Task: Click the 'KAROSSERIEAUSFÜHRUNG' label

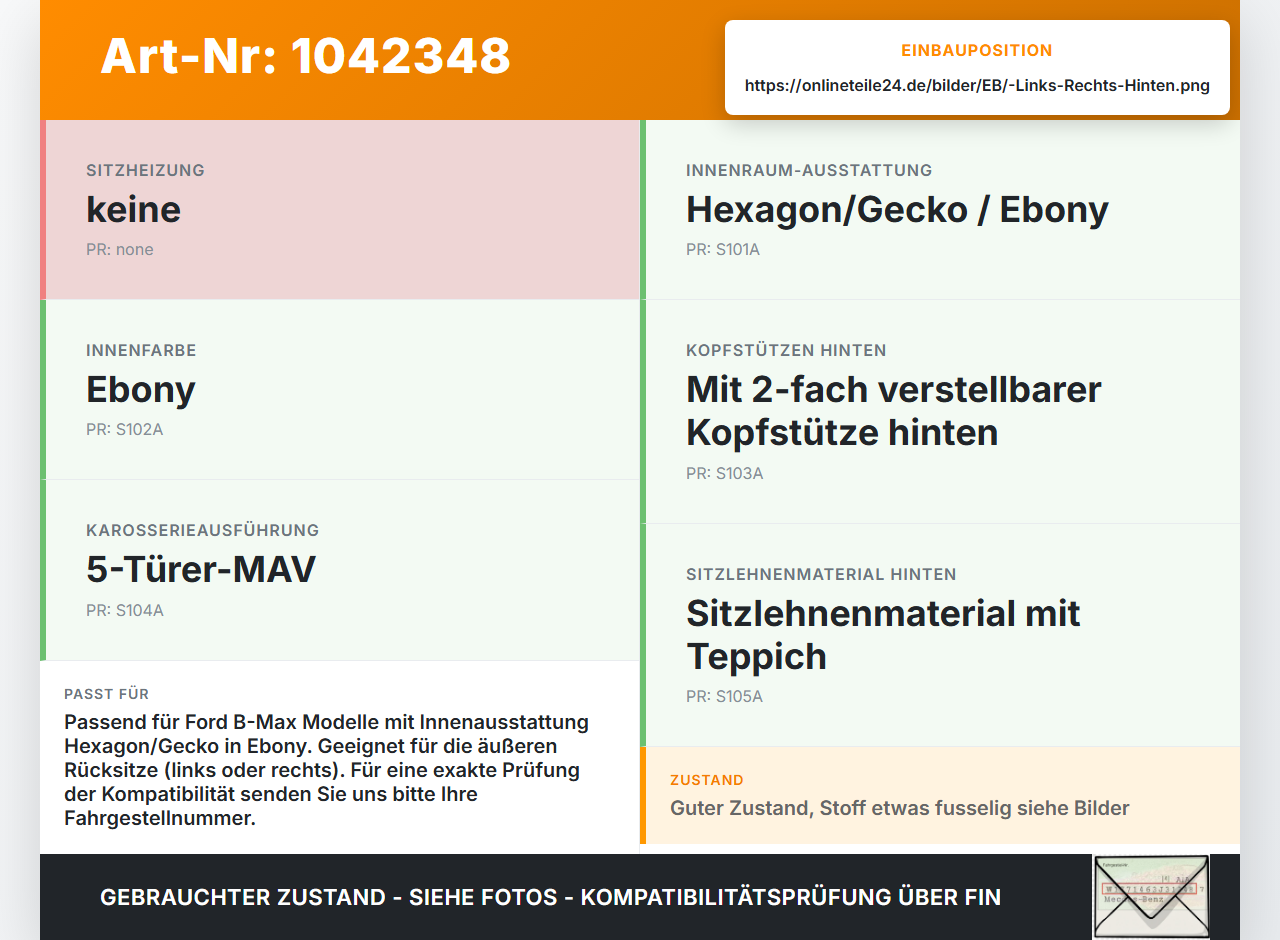Action: point(203,530)
